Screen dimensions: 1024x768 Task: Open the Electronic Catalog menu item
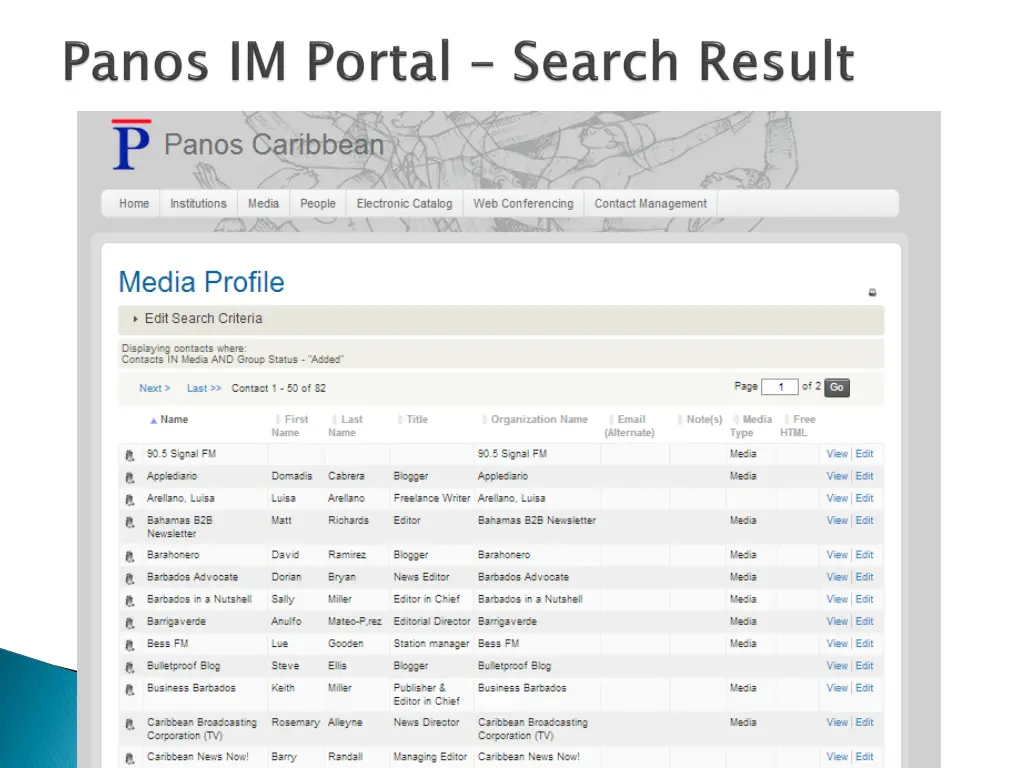coord(404,204)
